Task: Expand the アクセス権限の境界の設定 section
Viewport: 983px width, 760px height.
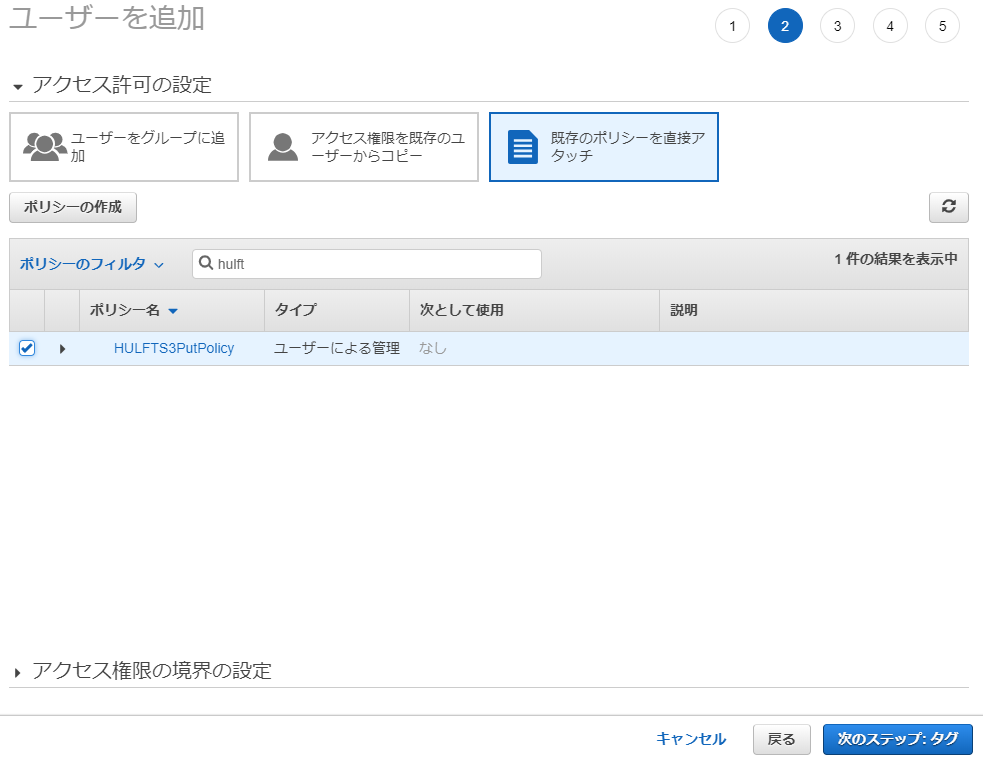Action: (18, 671)
